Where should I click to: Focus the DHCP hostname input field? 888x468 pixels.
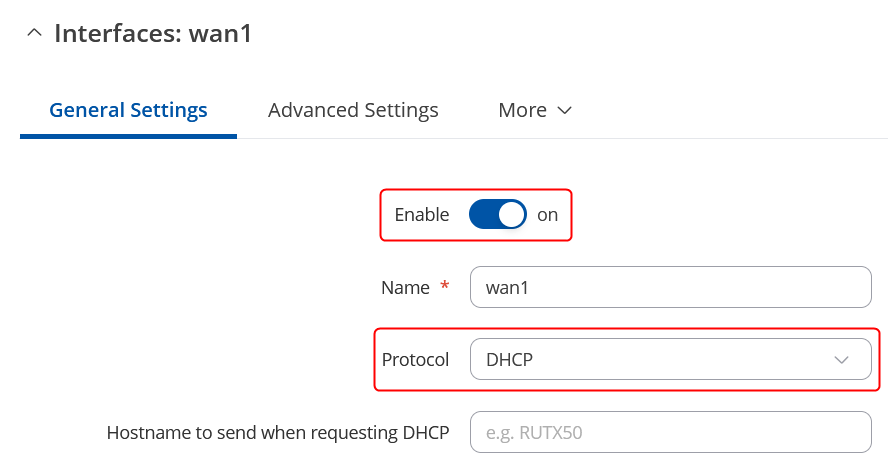[x=670, y=432]
